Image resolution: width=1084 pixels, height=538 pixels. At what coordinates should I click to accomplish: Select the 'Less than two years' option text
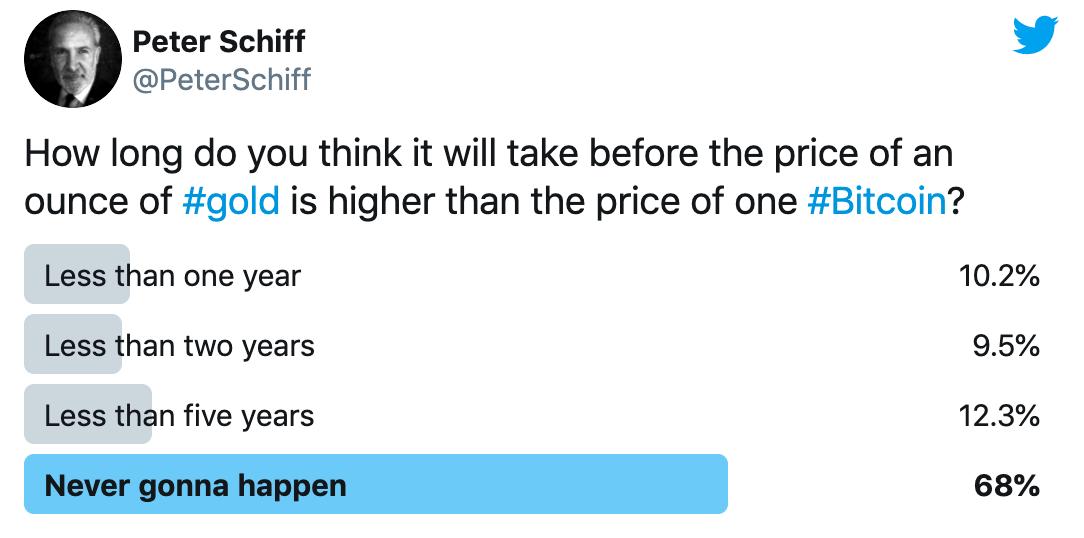coord(180,346)
